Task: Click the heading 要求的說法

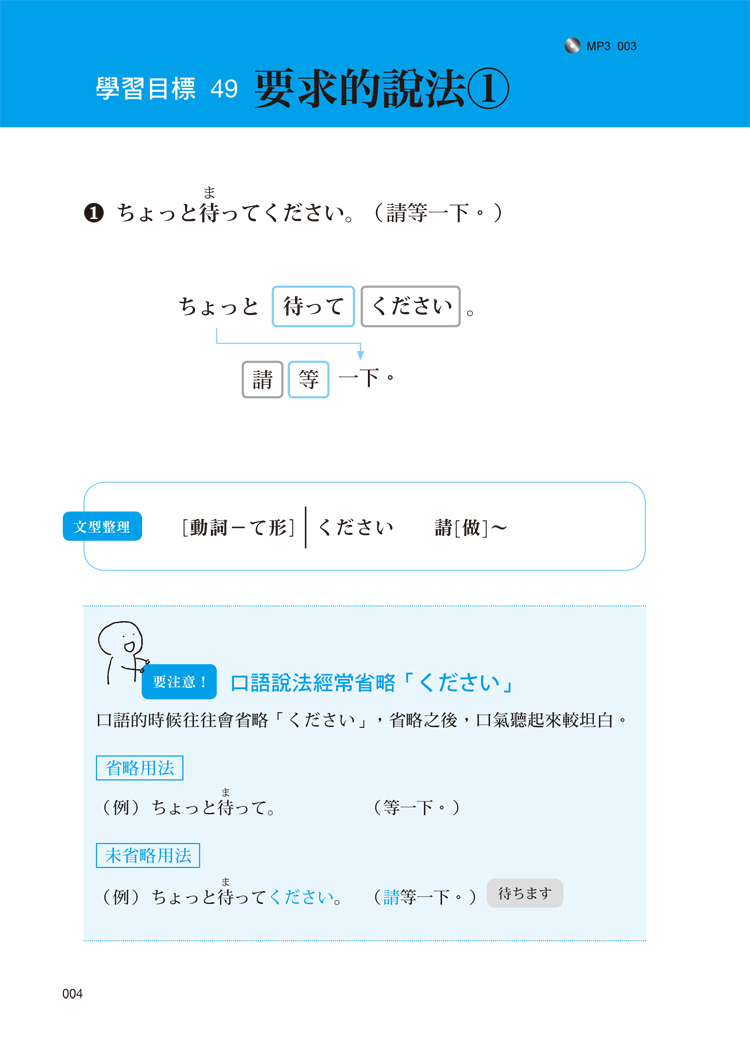Action: pyautogui.click(x=360, y=89)
